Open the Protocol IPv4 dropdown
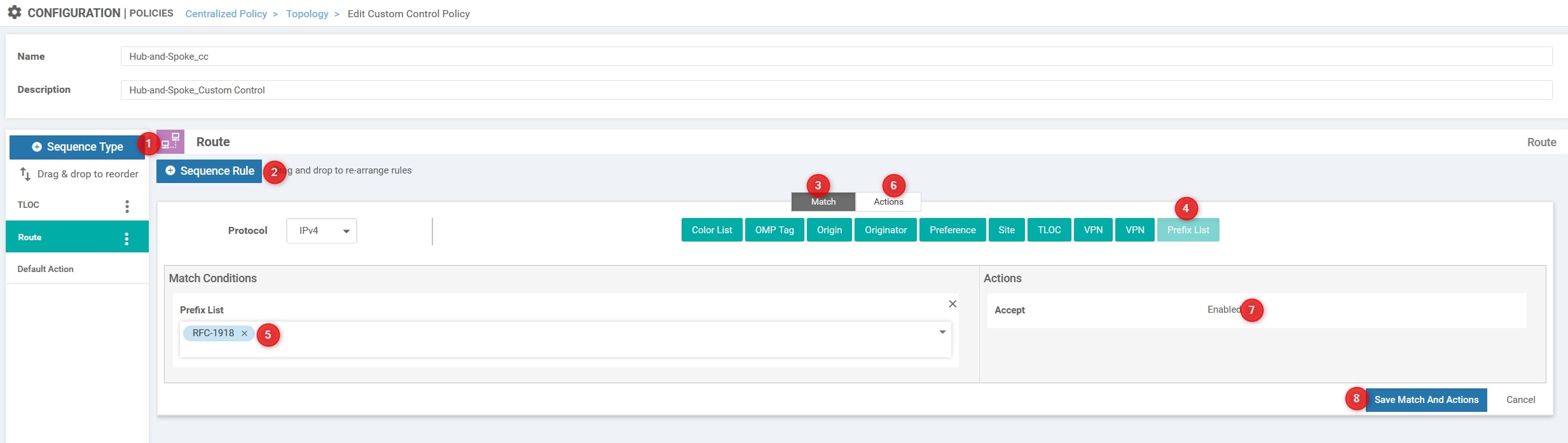Image resolution: width=1568 pixels, height=443 pixels. click(321, 231)
